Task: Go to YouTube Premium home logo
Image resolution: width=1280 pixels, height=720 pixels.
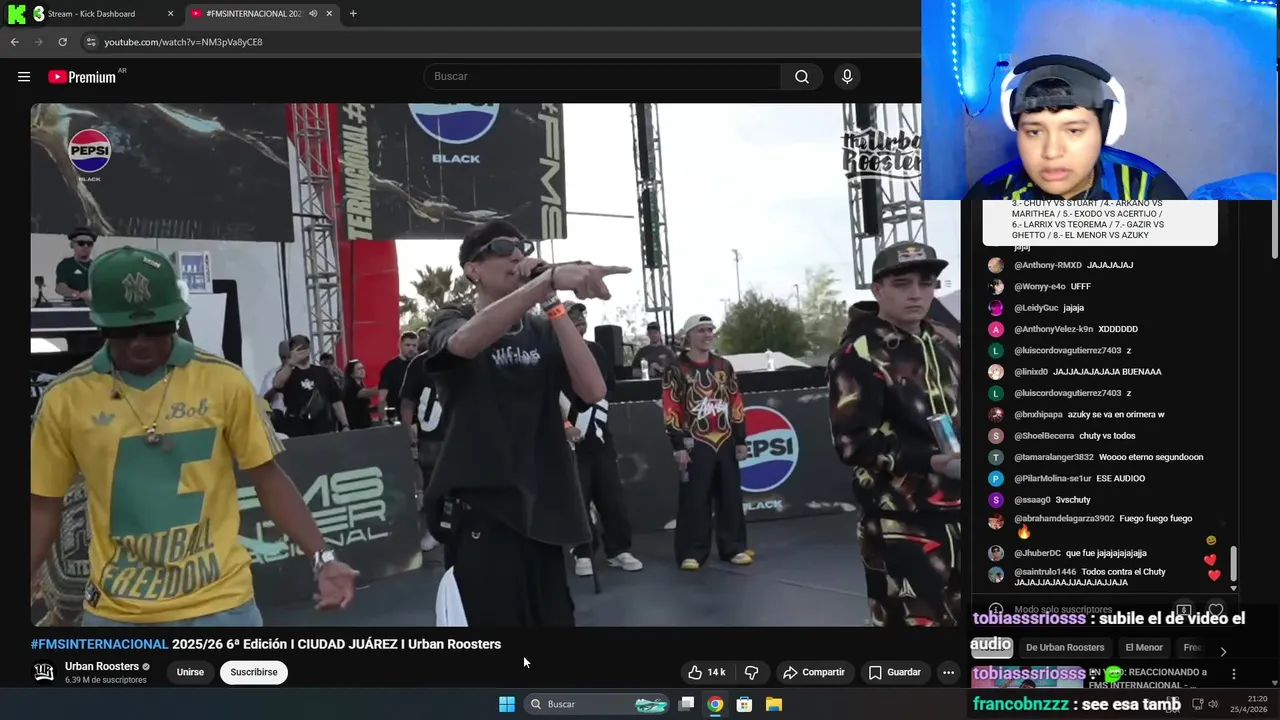Action: (82, 77)
